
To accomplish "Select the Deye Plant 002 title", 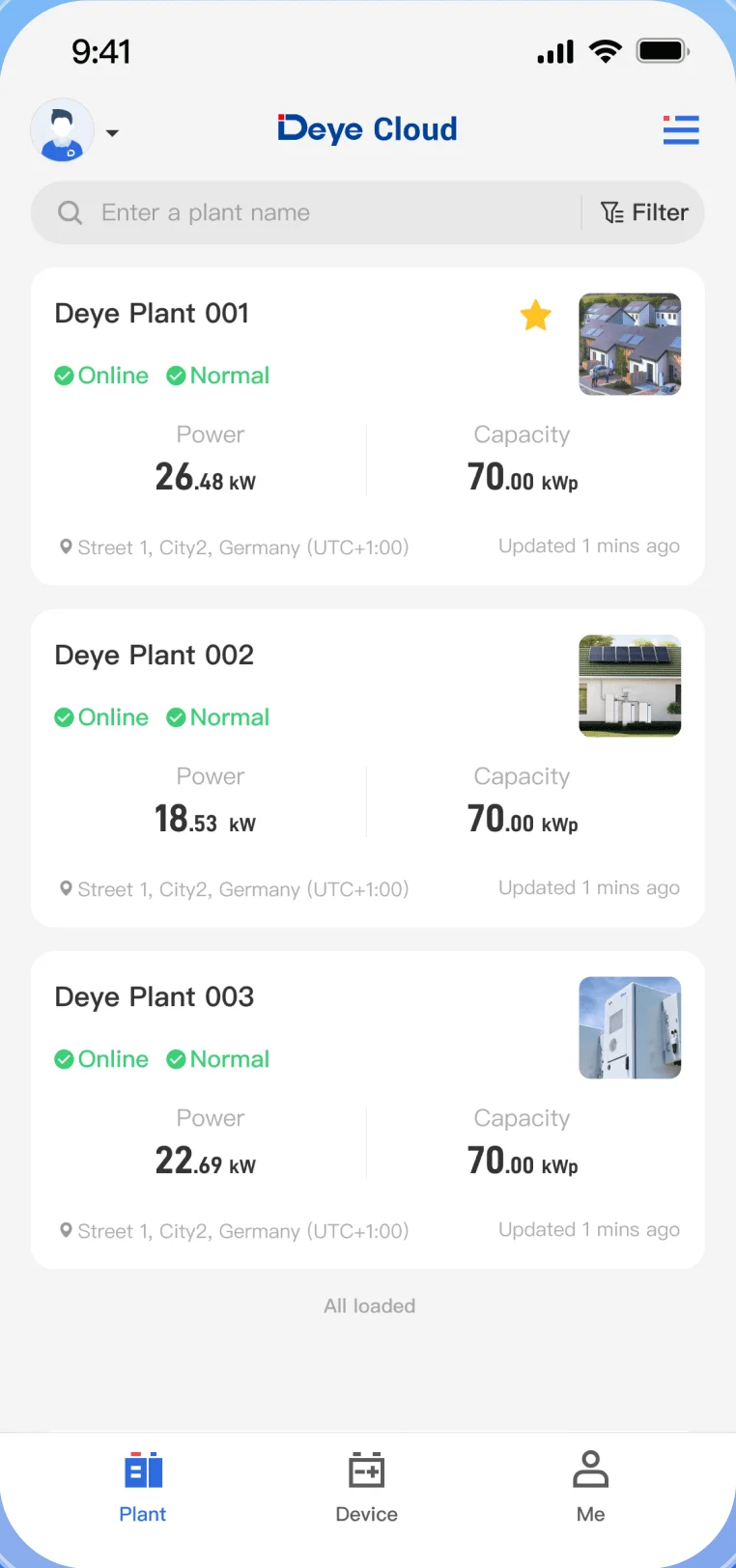I will click(x=155, y=656).
